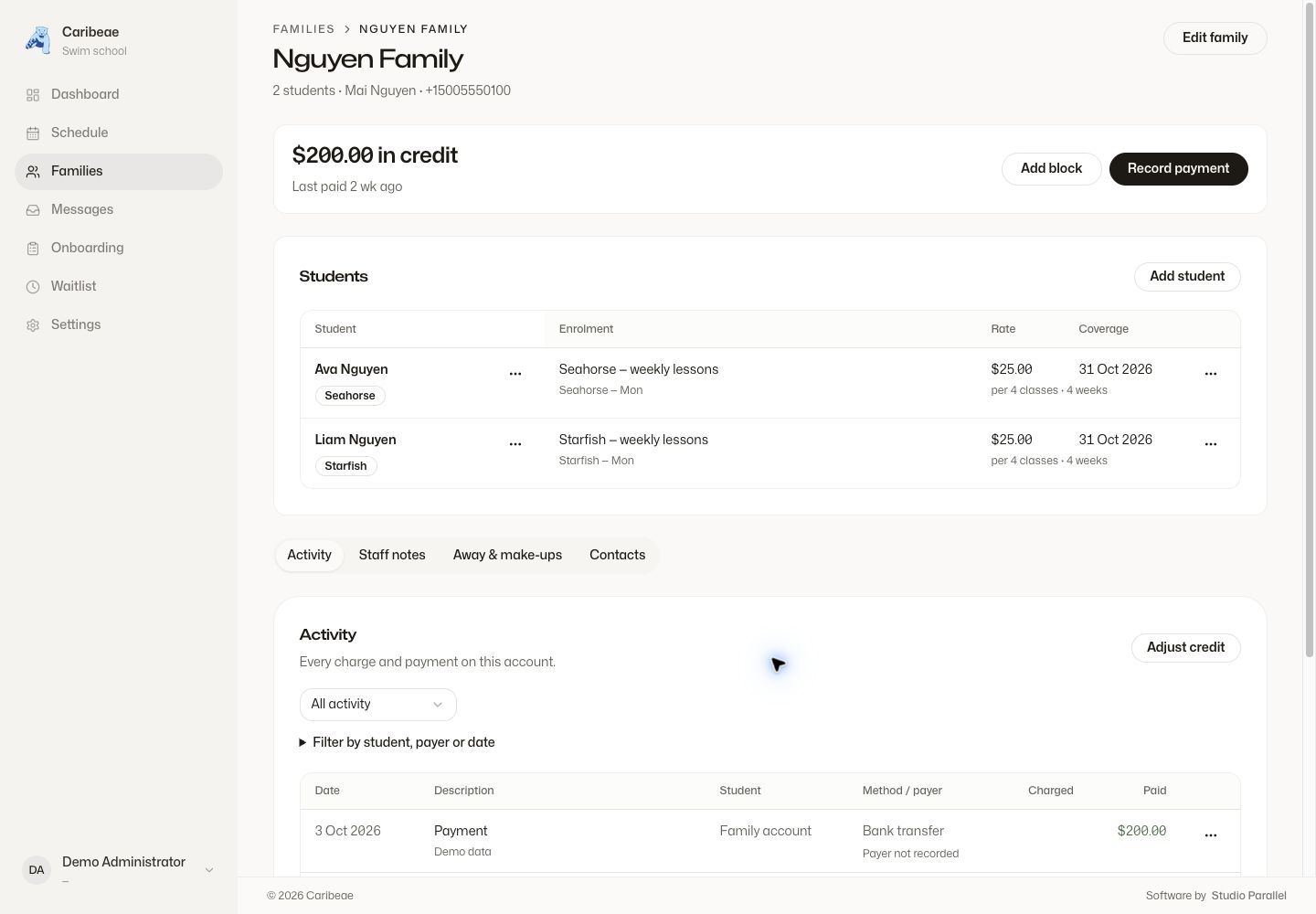Open enrolment options for Seahorse weekly lessons
This screenshot has width=1316, height=914.
click(x=1211, y=374)
